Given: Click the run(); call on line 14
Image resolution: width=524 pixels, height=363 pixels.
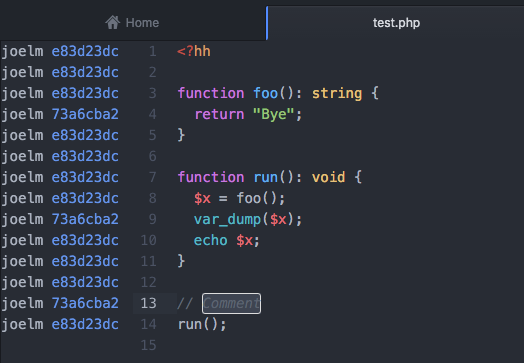Looking at the screenshot, I should coord(202,324).
